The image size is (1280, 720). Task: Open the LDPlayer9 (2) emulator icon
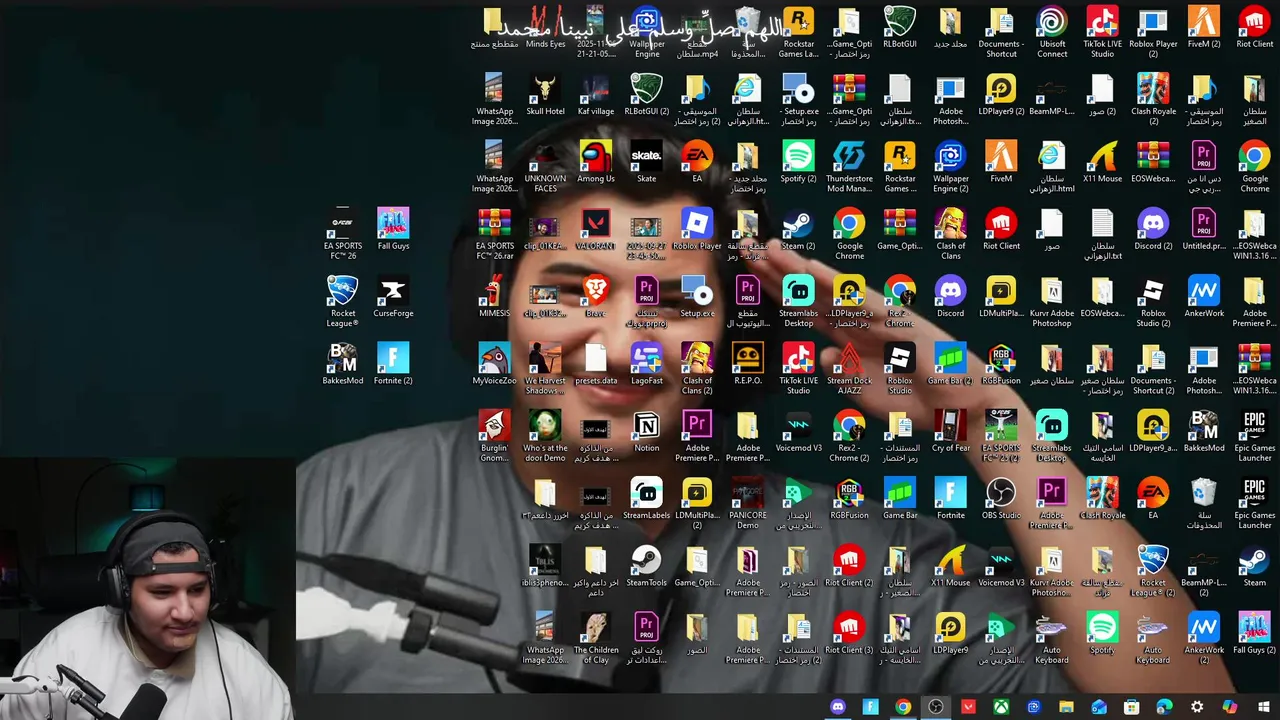click(x=1001, y=95)
